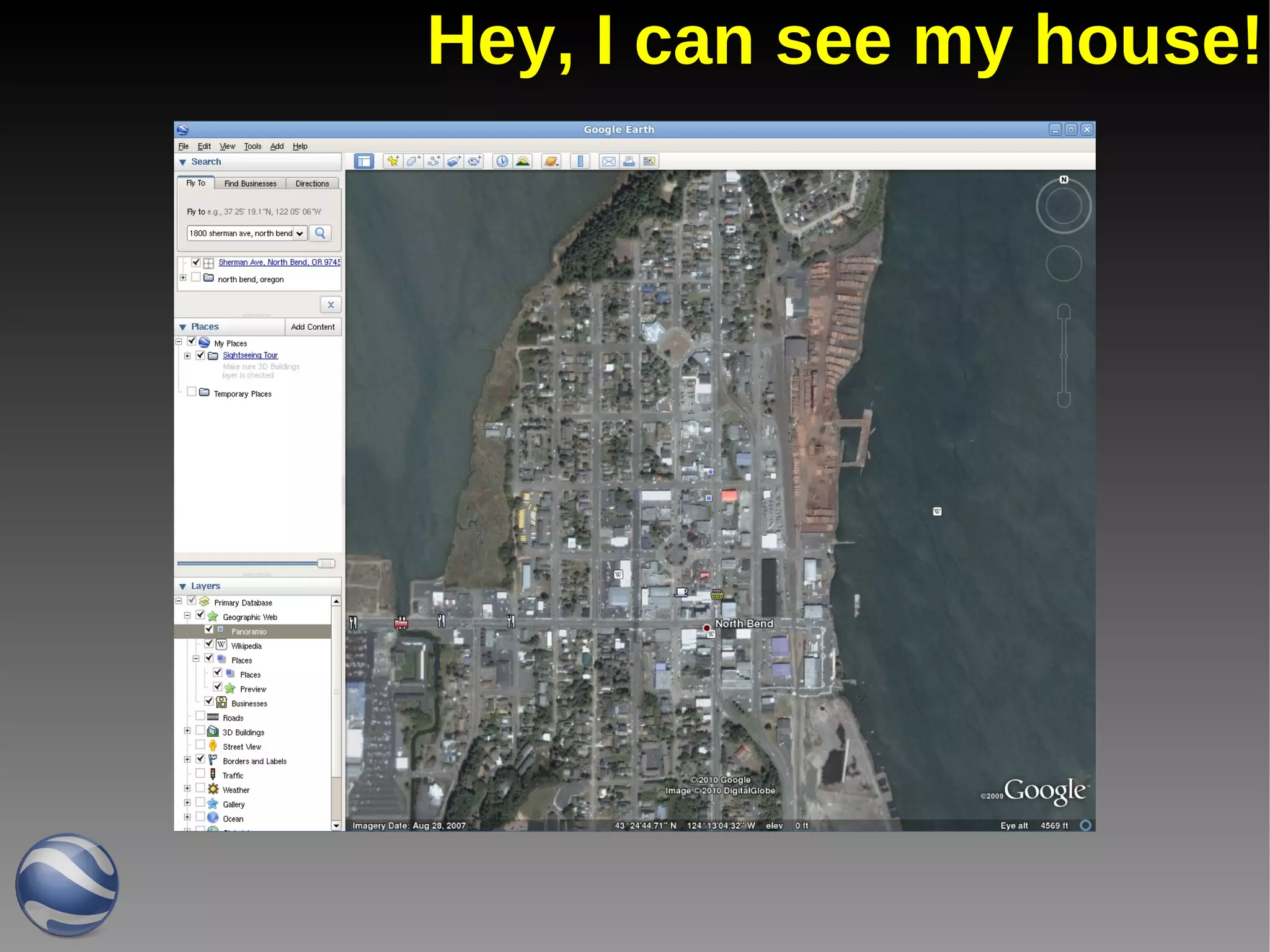
Task: Open the Add menu
Action: pos(277,146)
